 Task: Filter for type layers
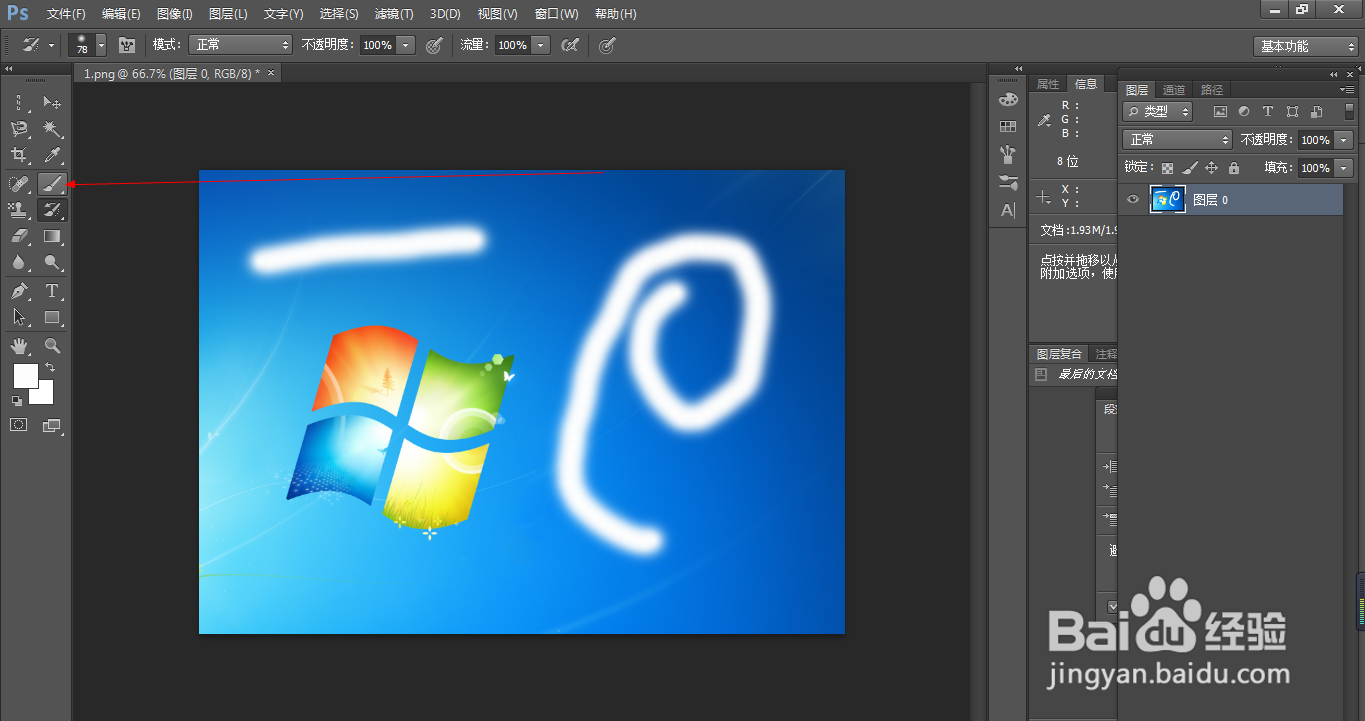pyautogui.click(x=1268, y=112)
